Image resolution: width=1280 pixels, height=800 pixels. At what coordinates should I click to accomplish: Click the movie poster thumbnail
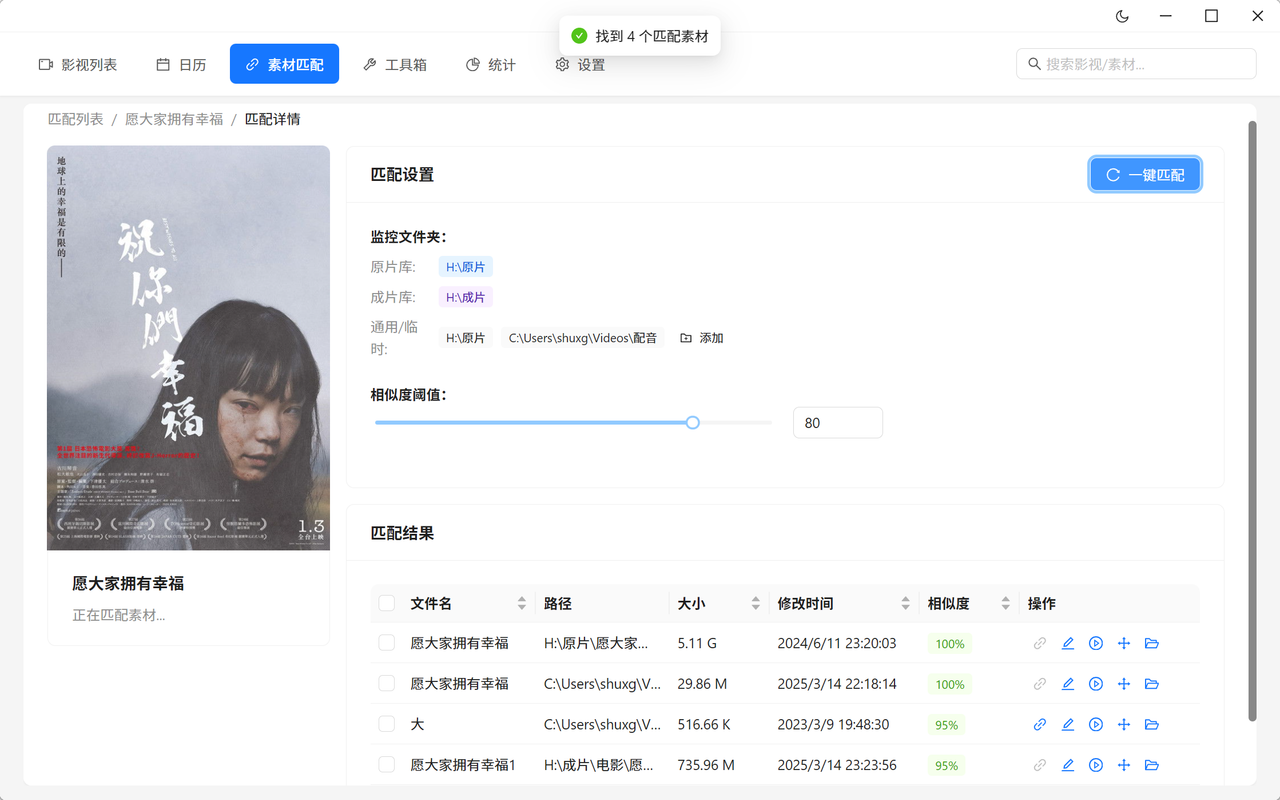[188, 348]
